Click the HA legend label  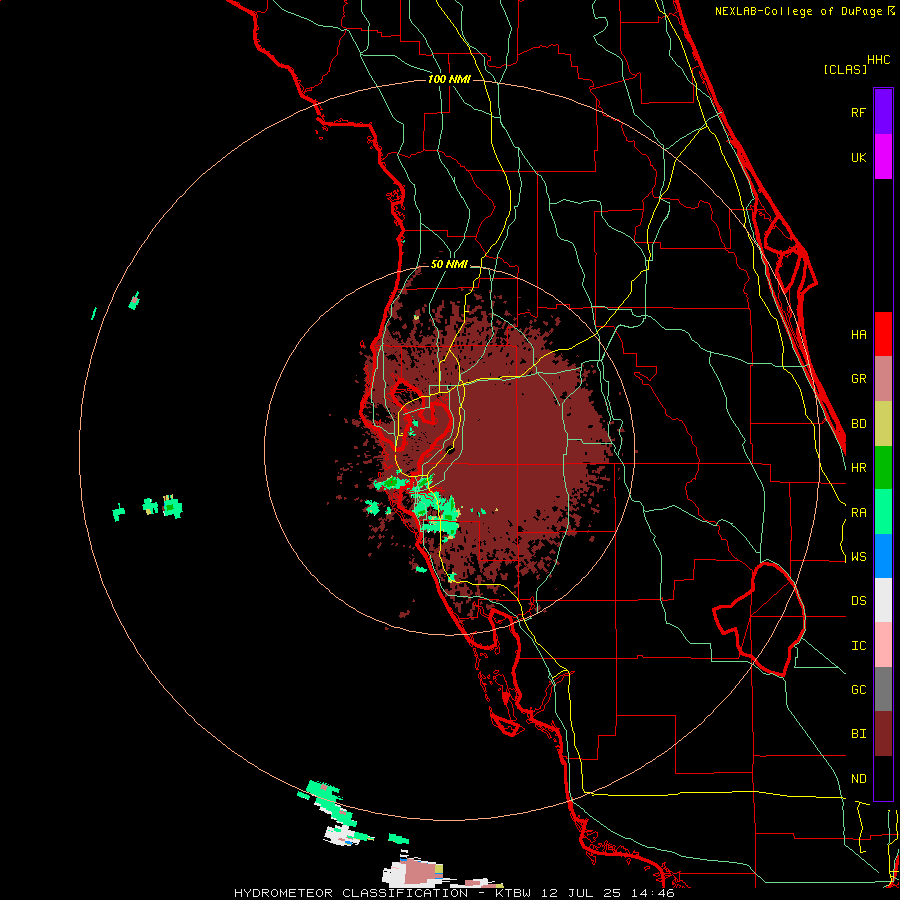coord(858,334)
